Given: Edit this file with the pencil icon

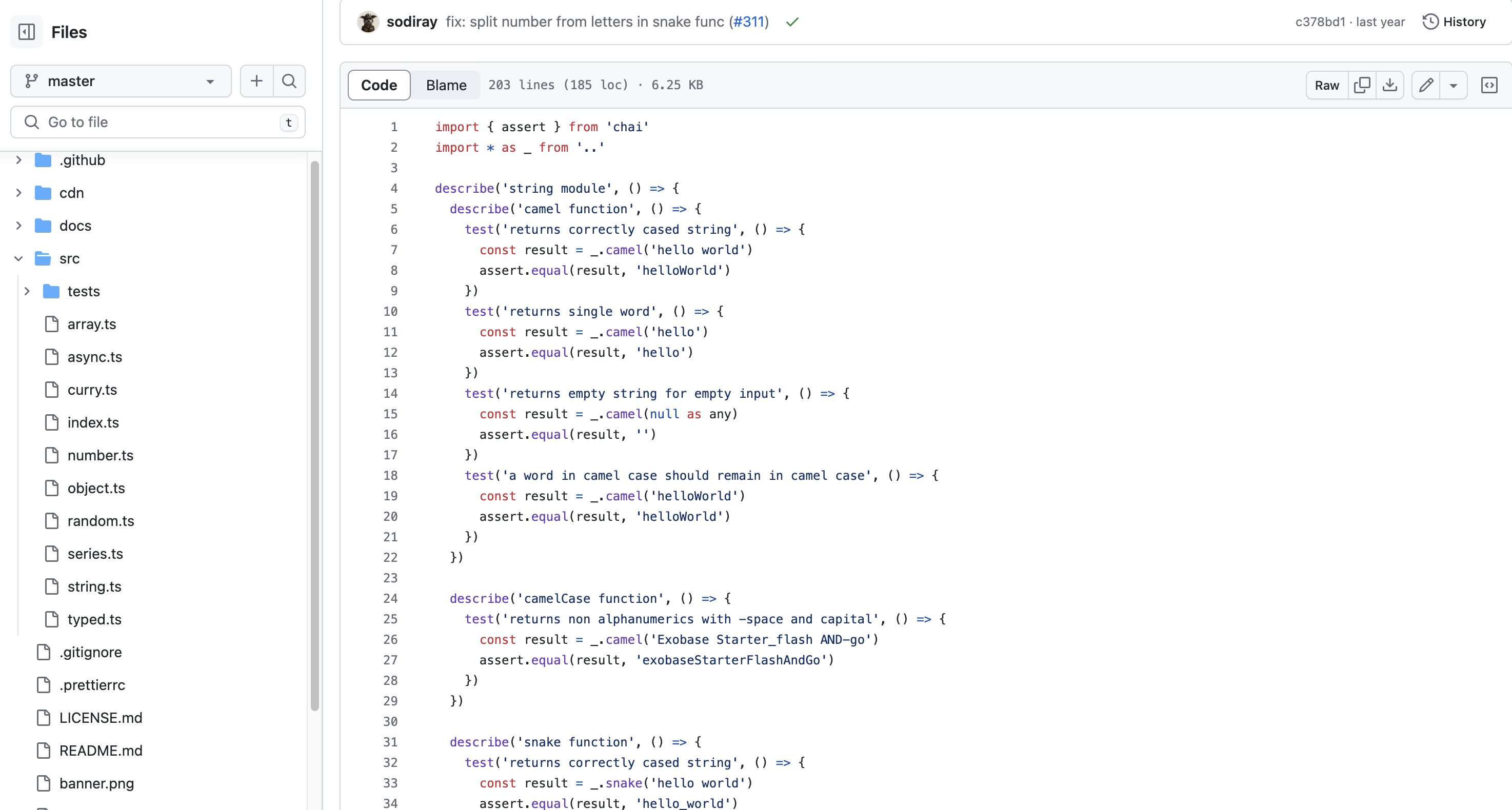Looking at the screenshot, I should click(1426, 85).
